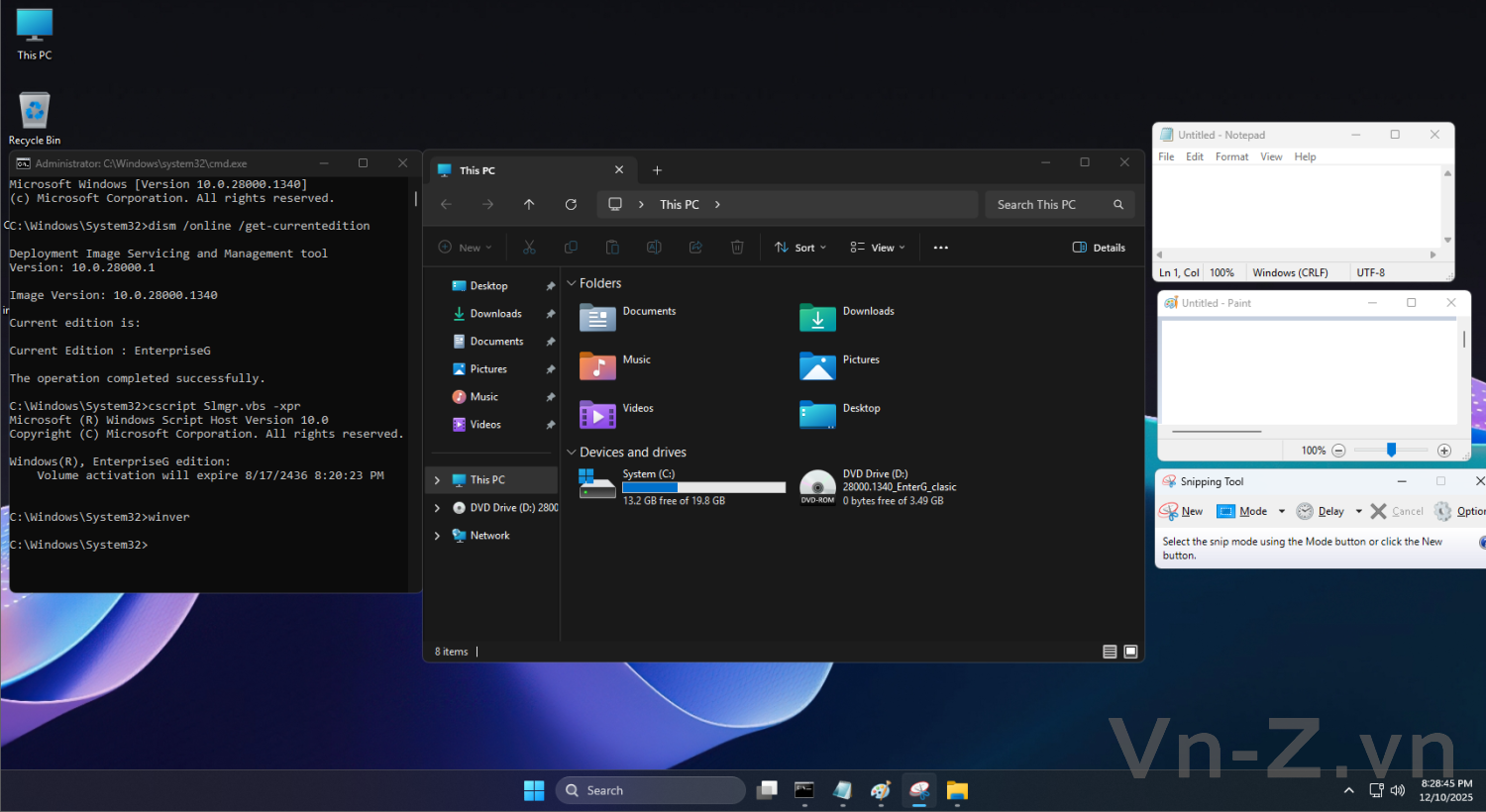
Task: Select the DVD Drive (D:) icon
Action: [817, 486]
